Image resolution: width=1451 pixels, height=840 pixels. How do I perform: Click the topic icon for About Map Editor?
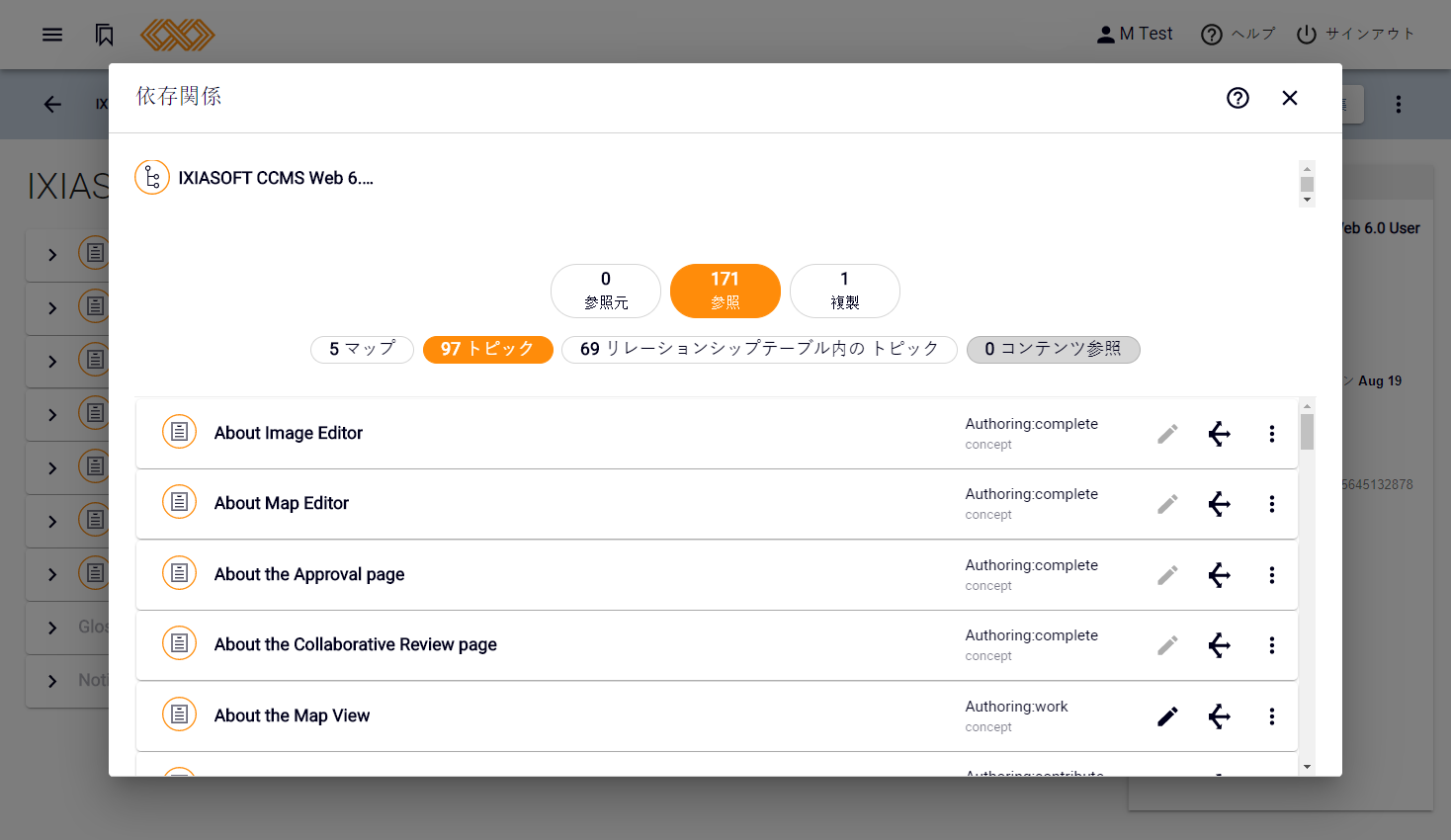[179, 502]
